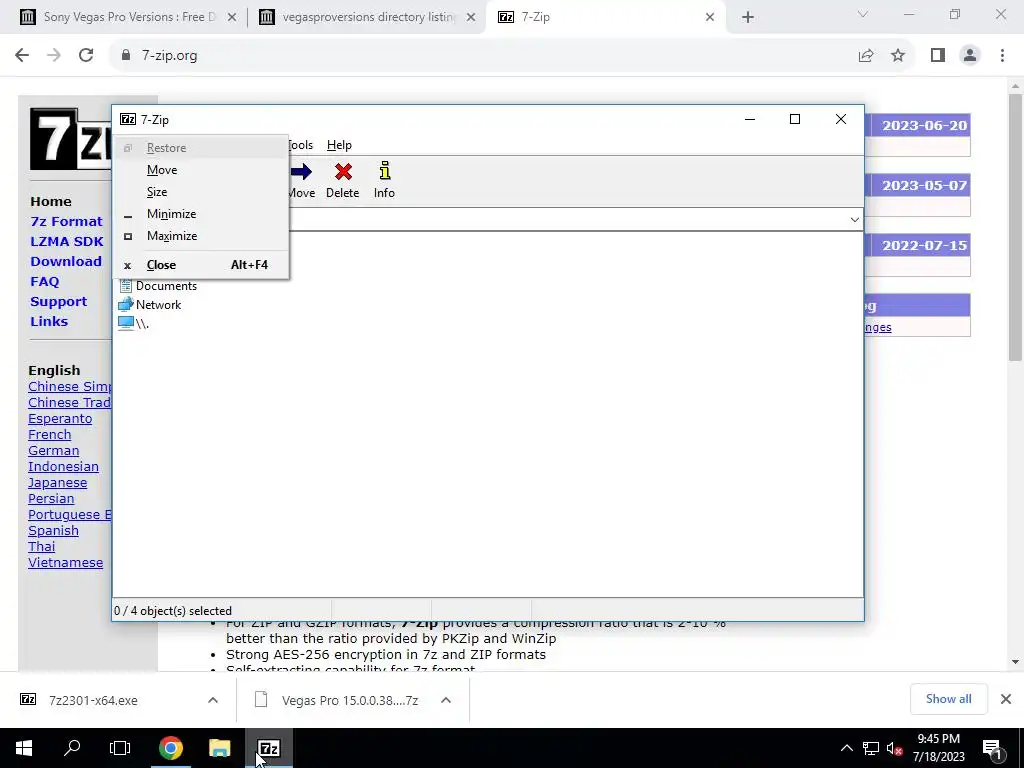Image resolution: width=1024 pixels, height=768 pixels.
Task: Open the Tools menu in 7-Zip
Action: [x=301, y=145]
